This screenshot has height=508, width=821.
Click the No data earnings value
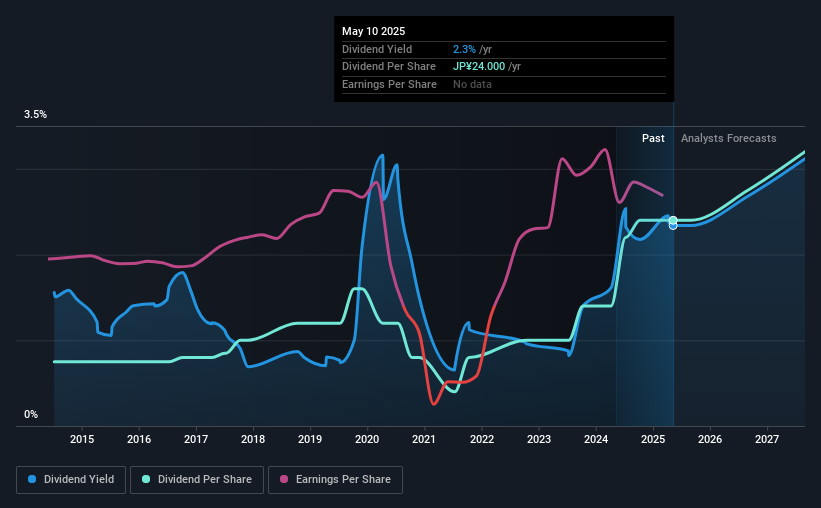[x=472, y=84]
